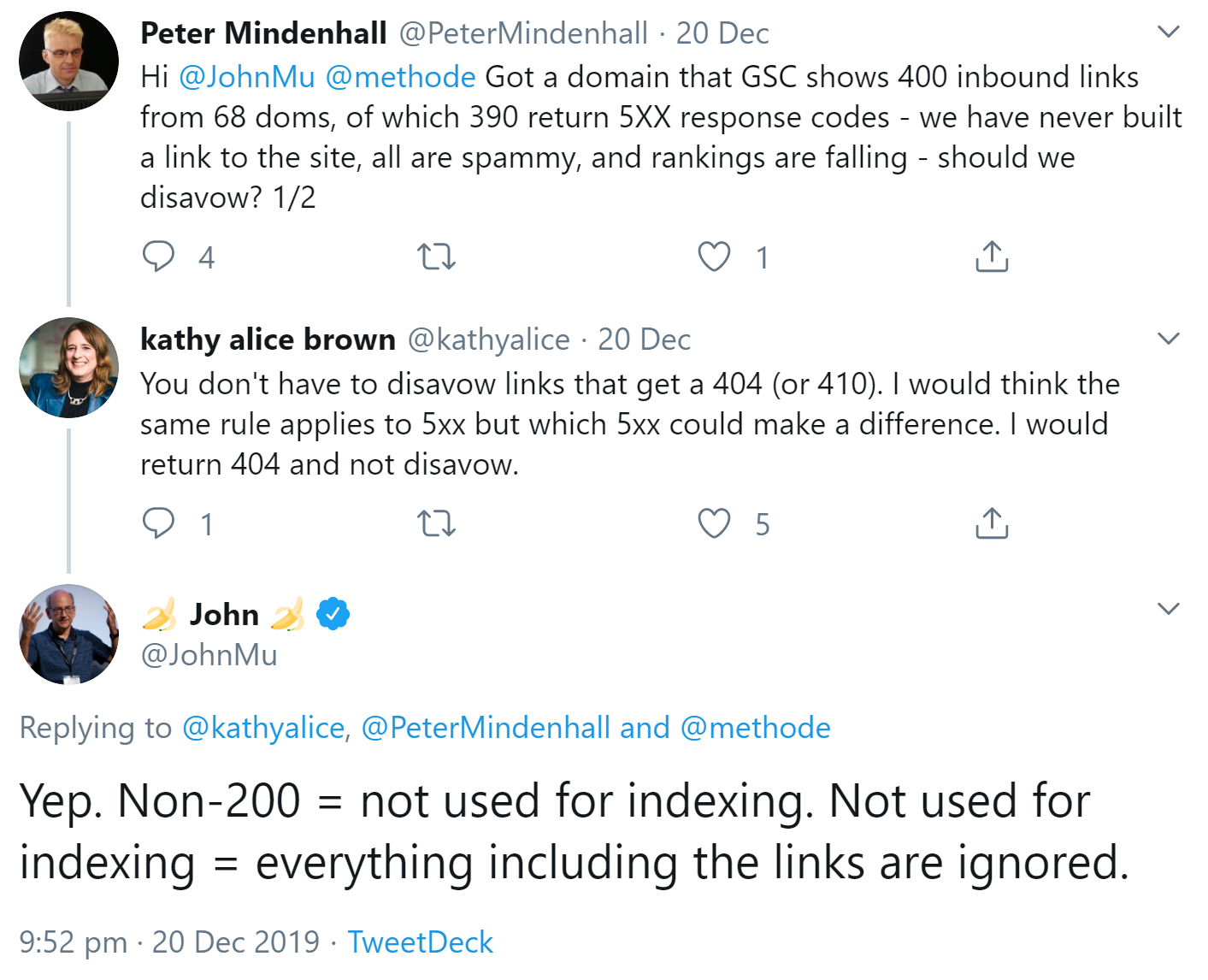Open the TweetDeck source link

tap(420, 942)
